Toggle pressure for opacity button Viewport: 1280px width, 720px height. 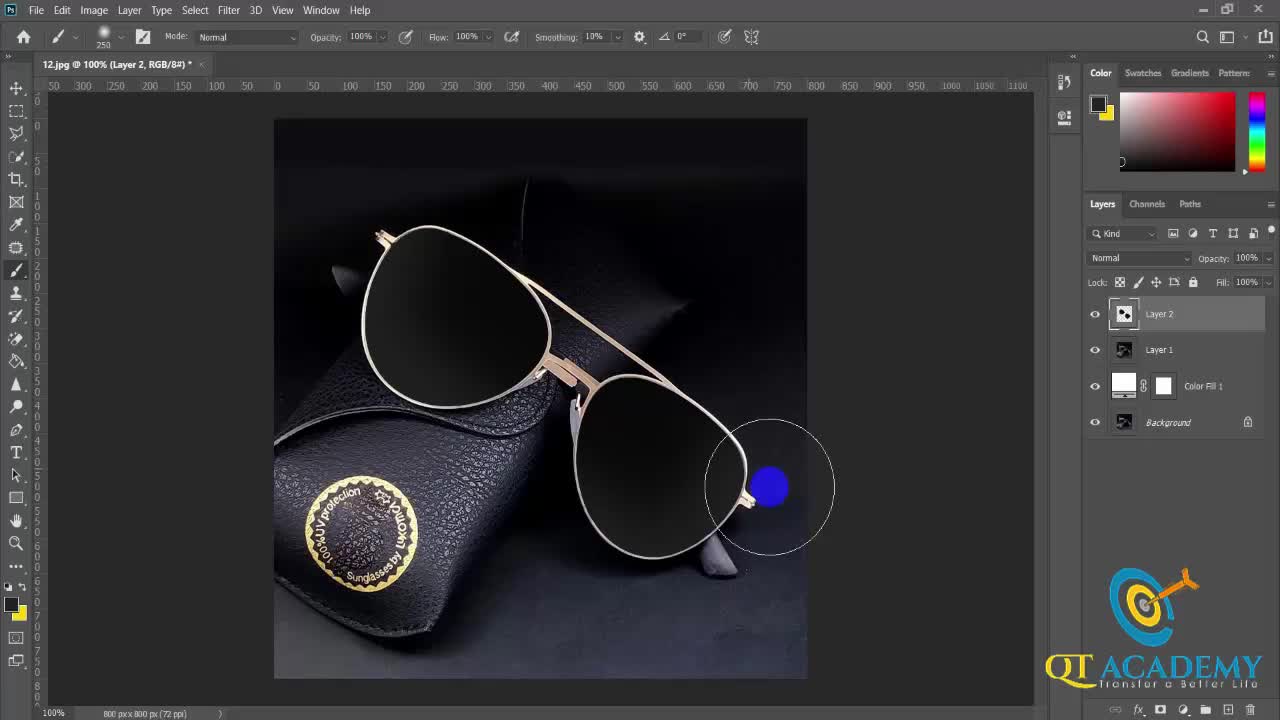tap(405, 37)
